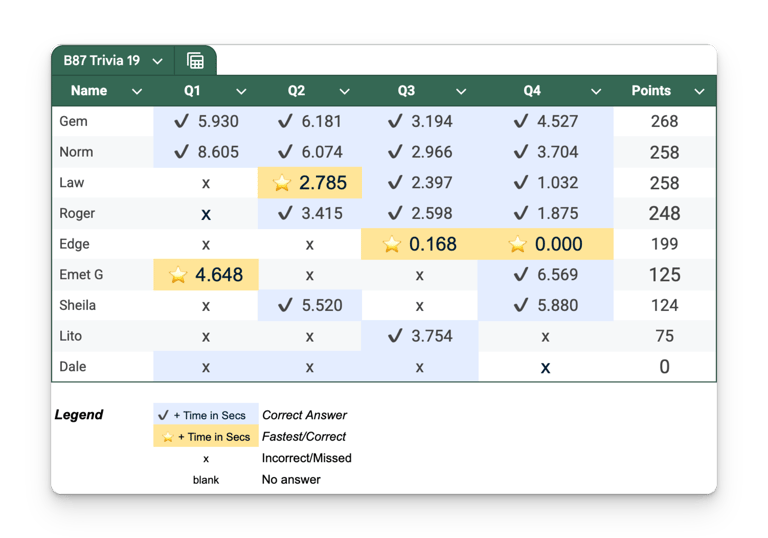Click the star in Emet G's Q1 cell
The height and width of the screenshot is (538, 768).
(178, 275)
